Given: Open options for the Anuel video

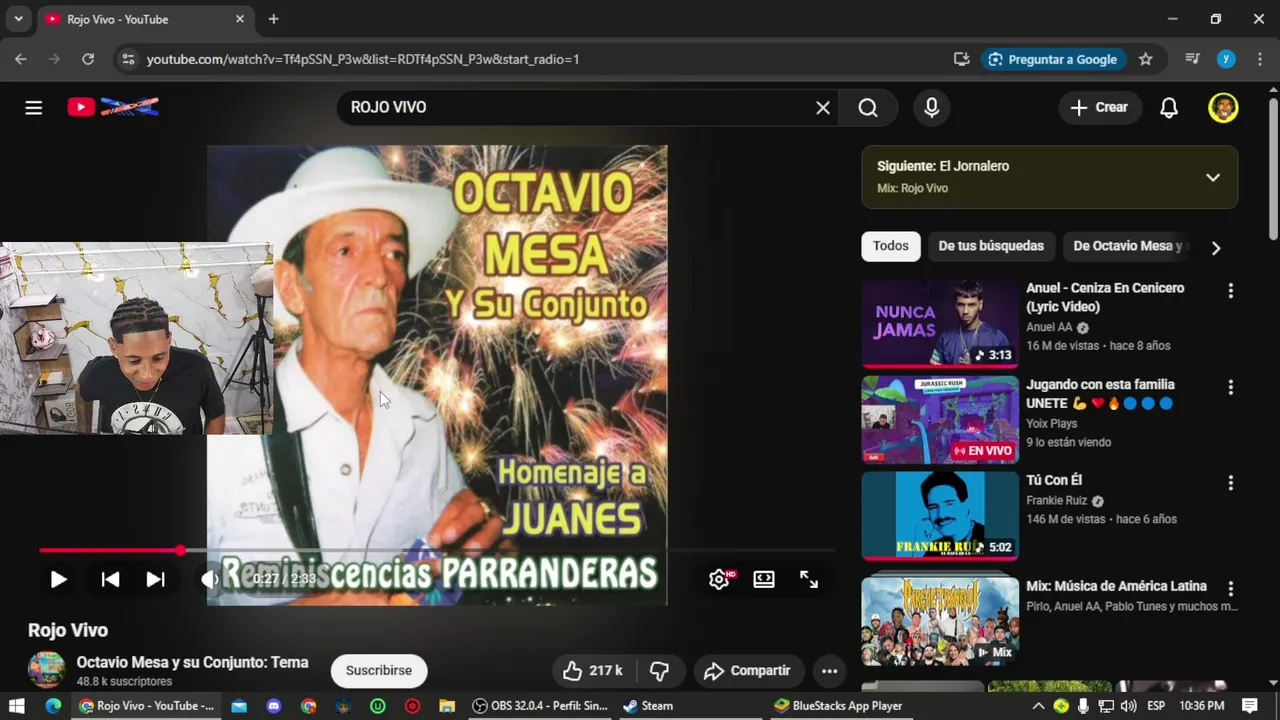Looking at the screenshot, I should point(1231,291).
